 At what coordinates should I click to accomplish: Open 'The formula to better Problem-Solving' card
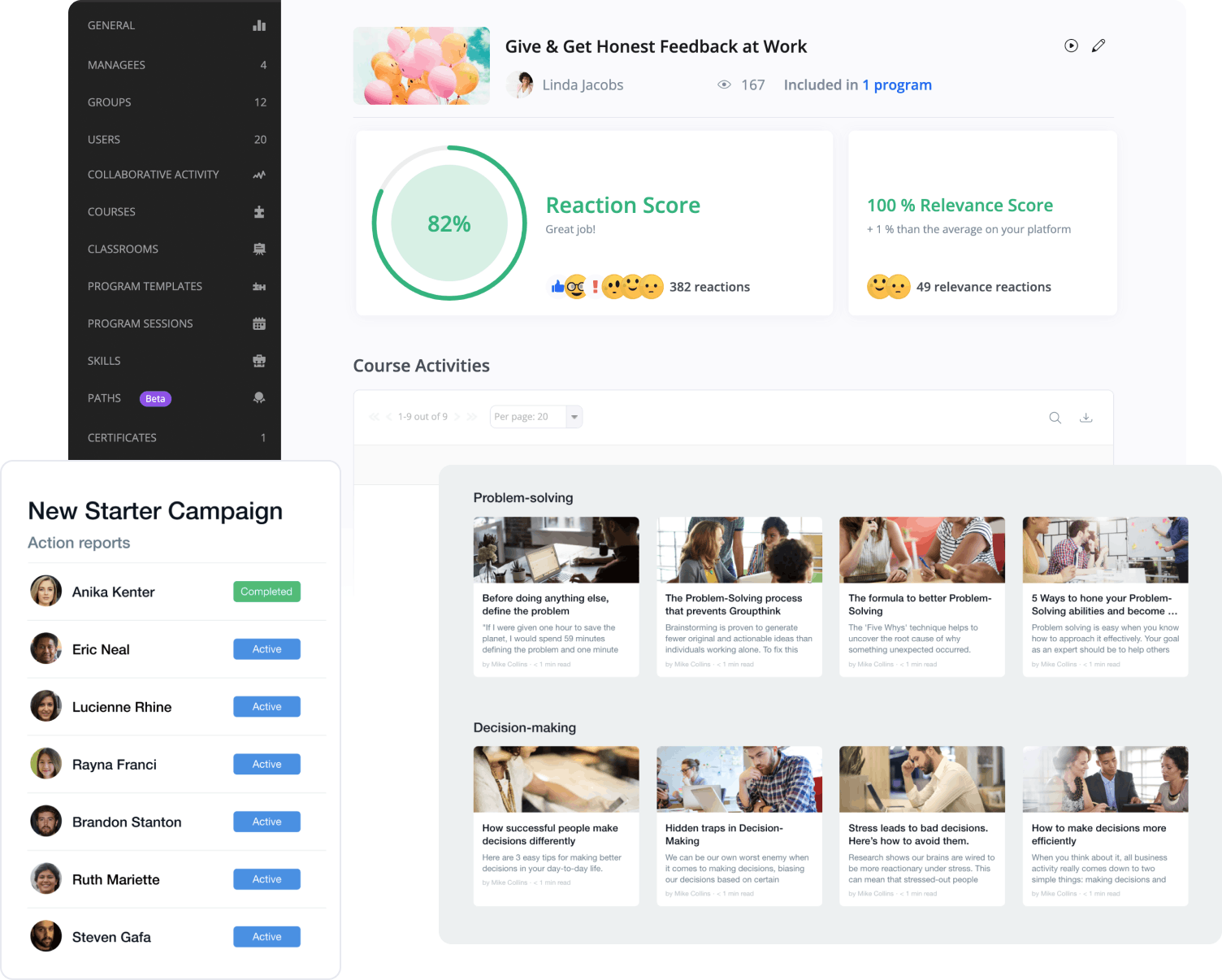[x=922, y=597]
